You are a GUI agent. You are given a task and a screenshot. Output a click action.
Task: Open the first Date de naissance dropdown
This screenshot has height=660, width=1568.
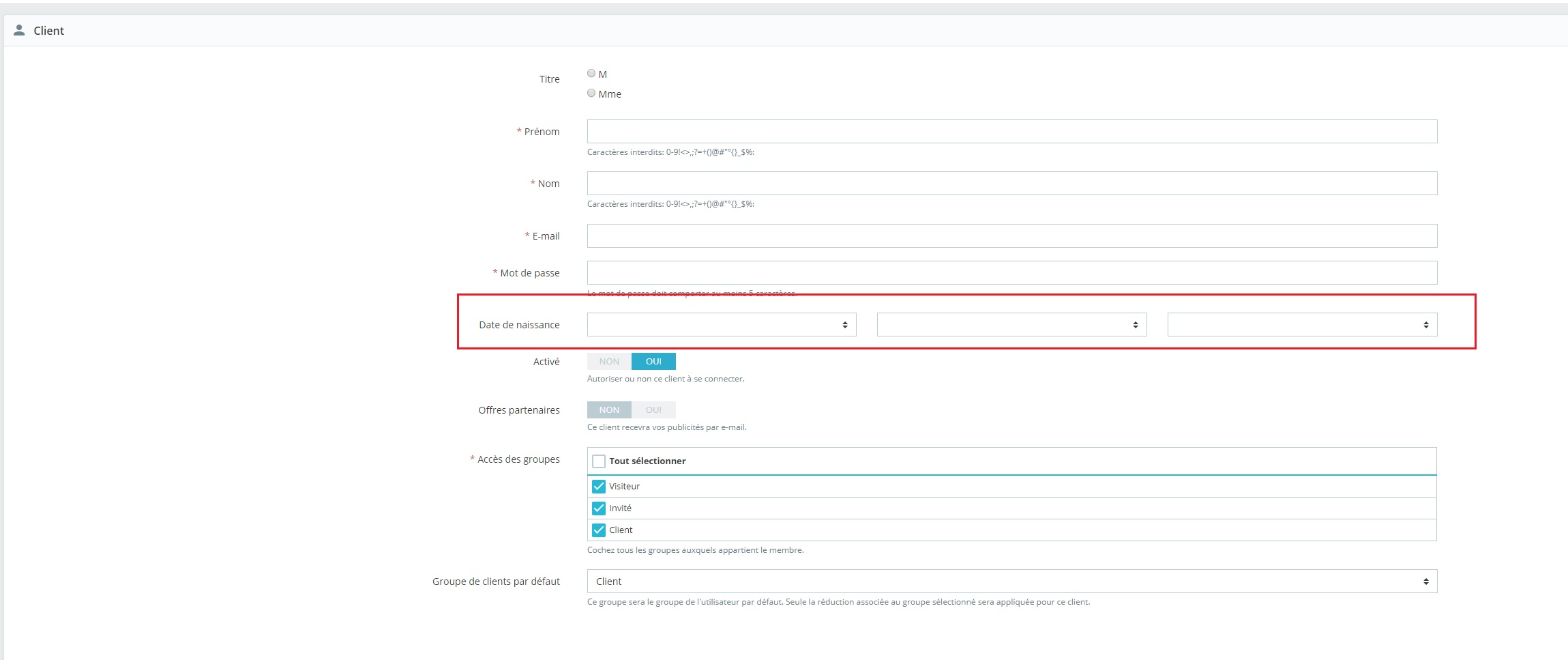[x=722, y=324]
